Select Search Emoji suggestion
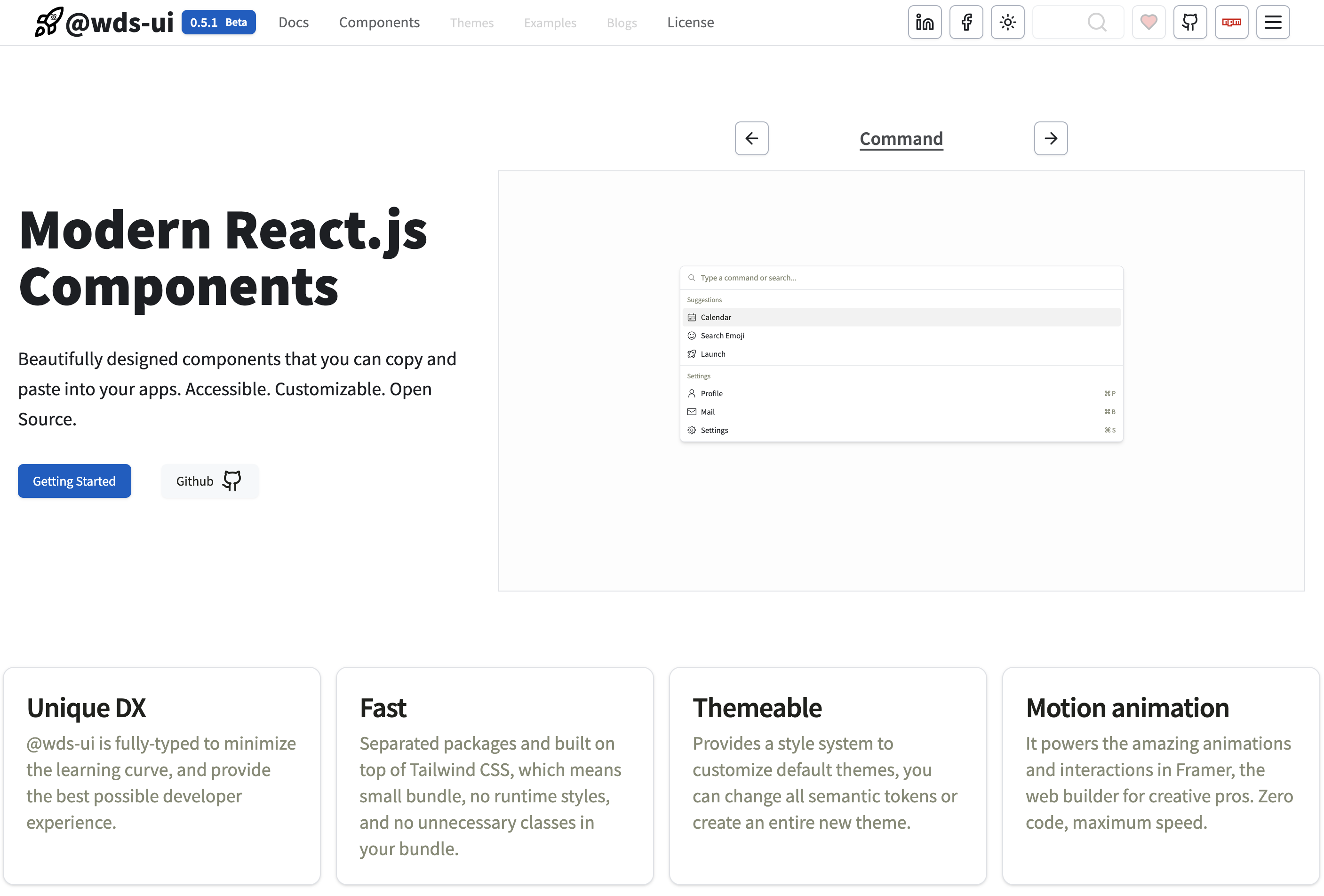1324x896 pixels. (901, 335)
